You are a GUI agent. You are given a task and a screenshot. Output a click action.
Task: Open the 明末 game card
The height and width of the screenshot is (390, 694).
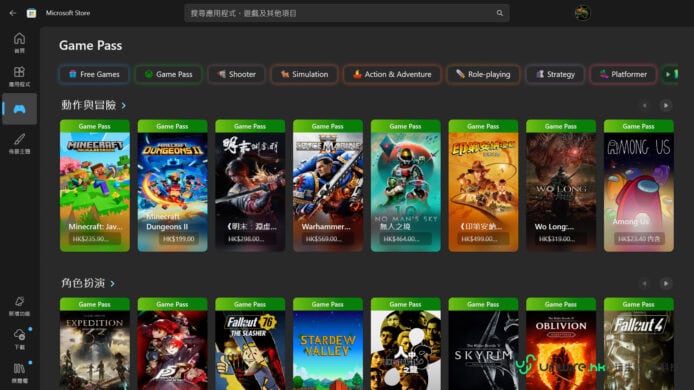(250, 185)
